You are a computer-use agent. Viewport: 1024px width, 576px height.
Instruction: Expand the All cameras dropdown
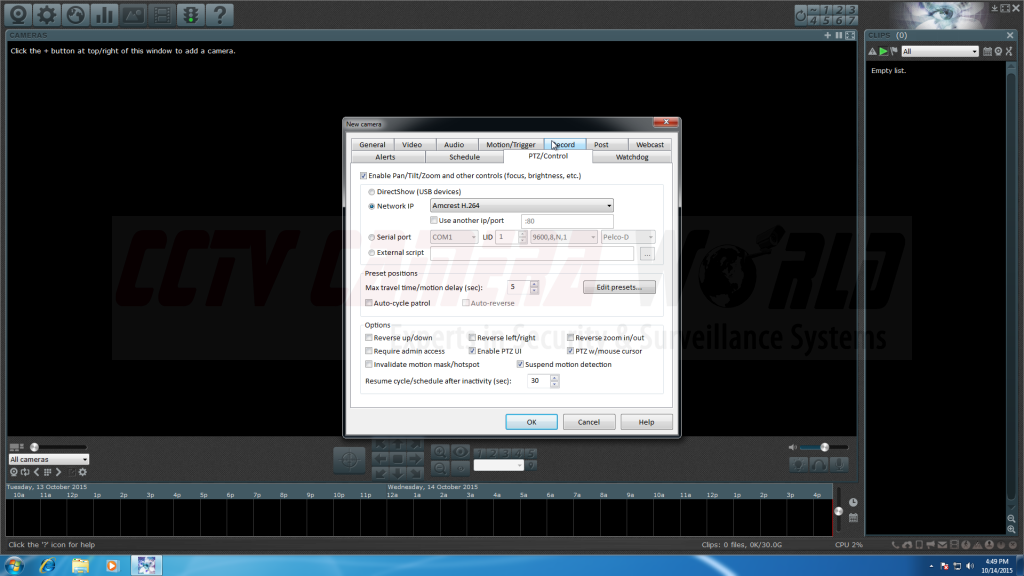click(48, 459)
